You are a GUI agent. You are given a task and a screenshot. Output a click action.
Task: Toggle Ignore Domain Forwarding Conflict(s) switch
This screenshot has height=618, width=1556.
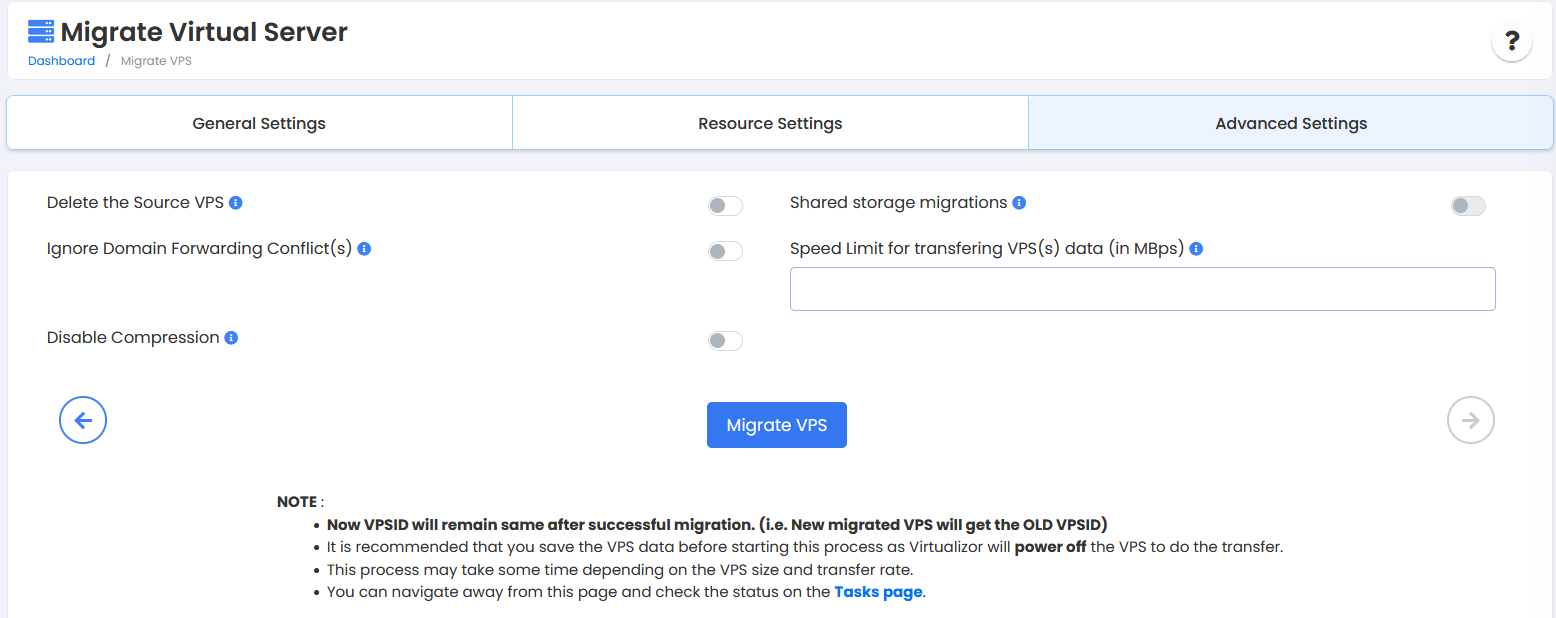pyautogui.click(x=725, y=252)
